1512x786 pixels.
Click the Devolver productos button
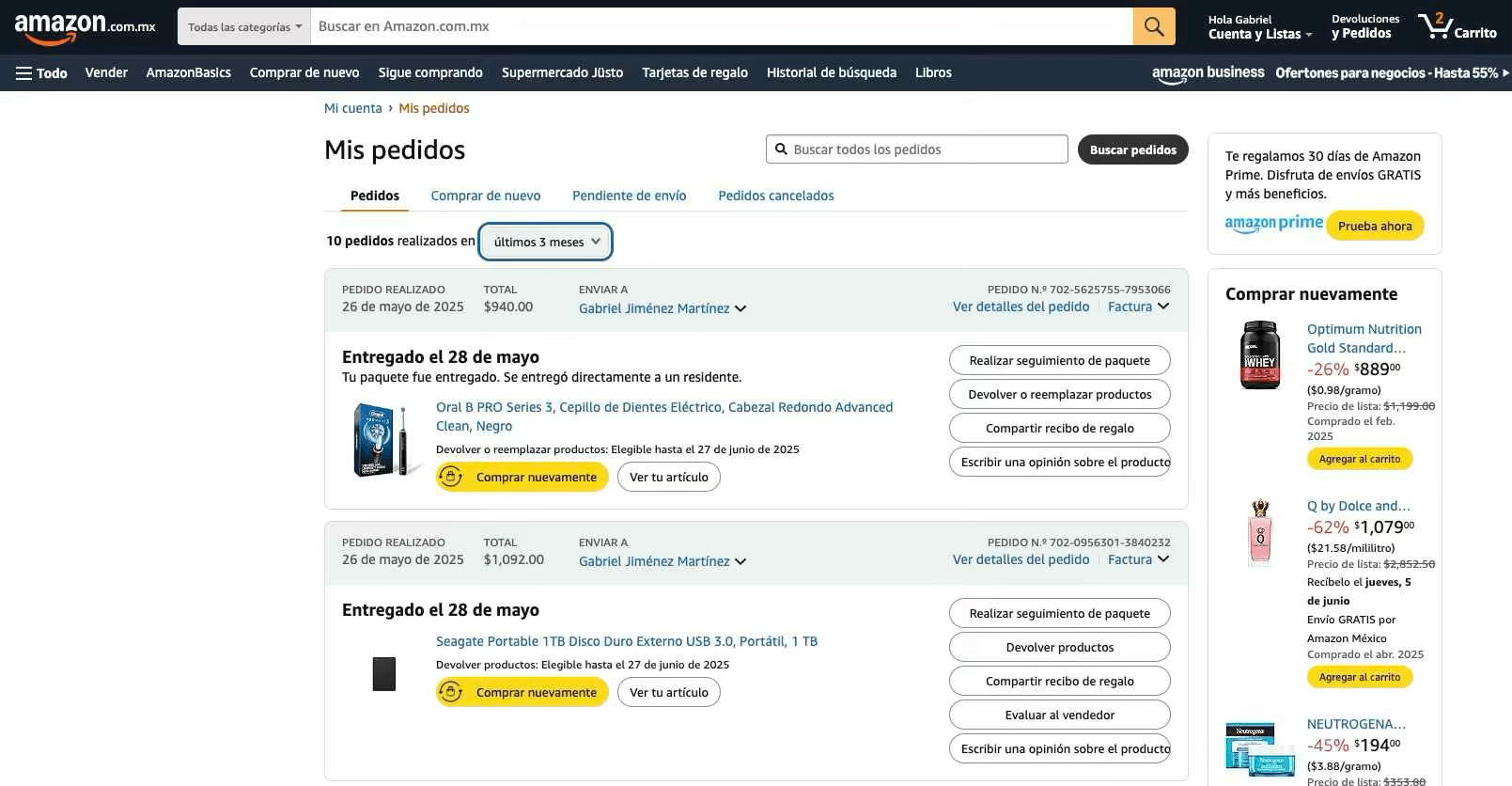click(1060, 647)
